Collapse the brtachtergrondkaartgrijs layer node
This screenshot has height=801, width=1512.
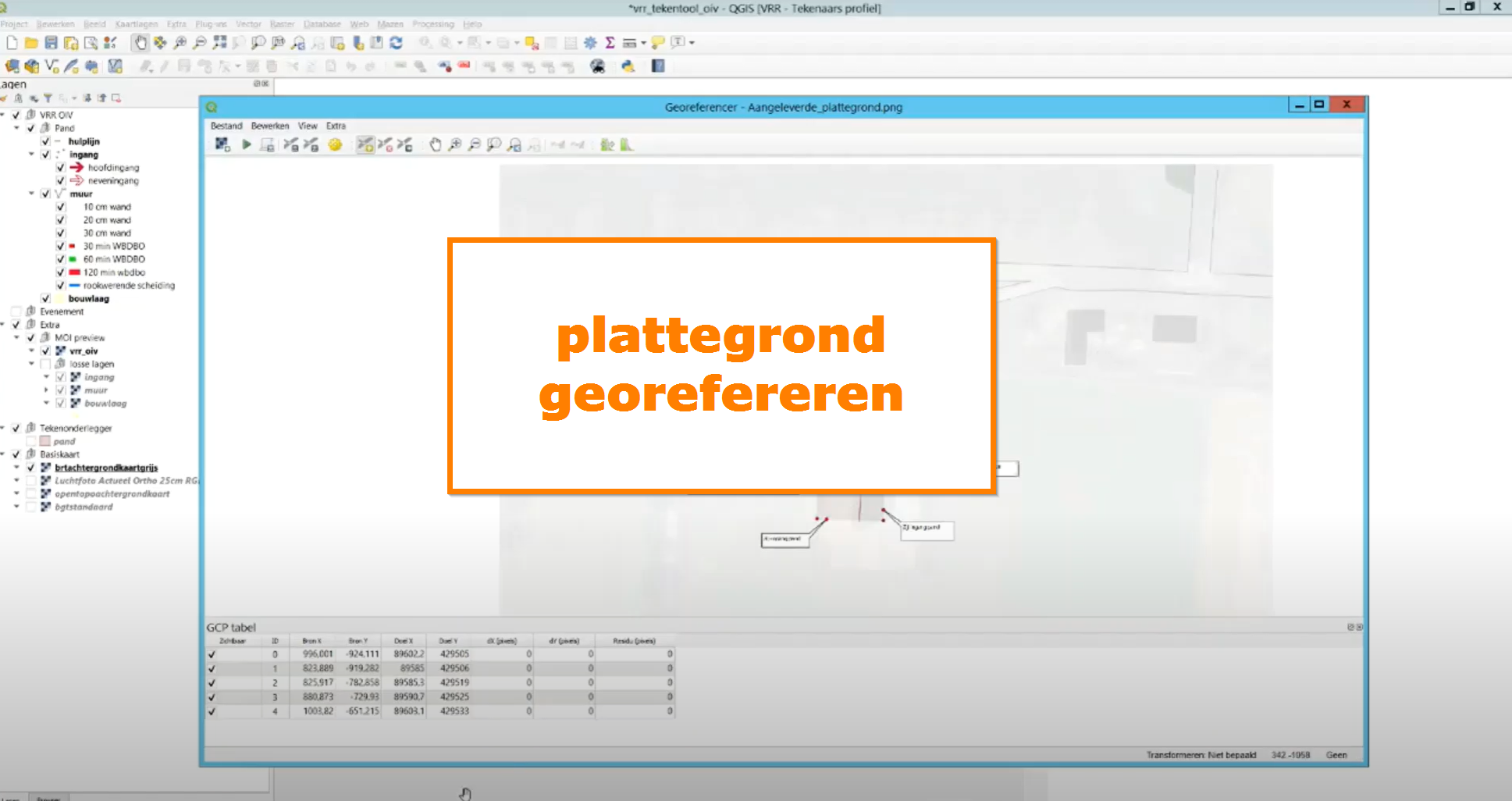[x=16, y=468]
